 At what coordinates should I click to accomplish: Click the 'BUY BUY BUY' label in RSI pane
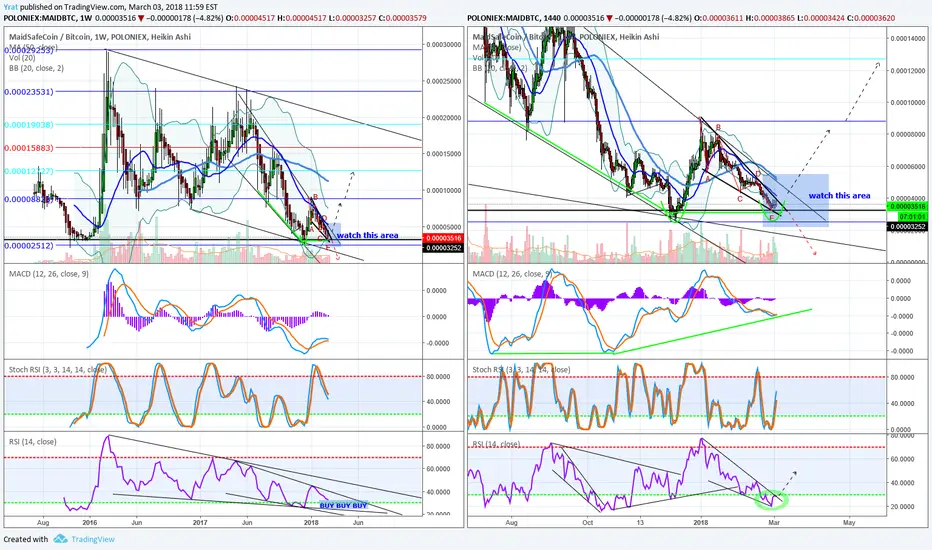tap(344, 505)
